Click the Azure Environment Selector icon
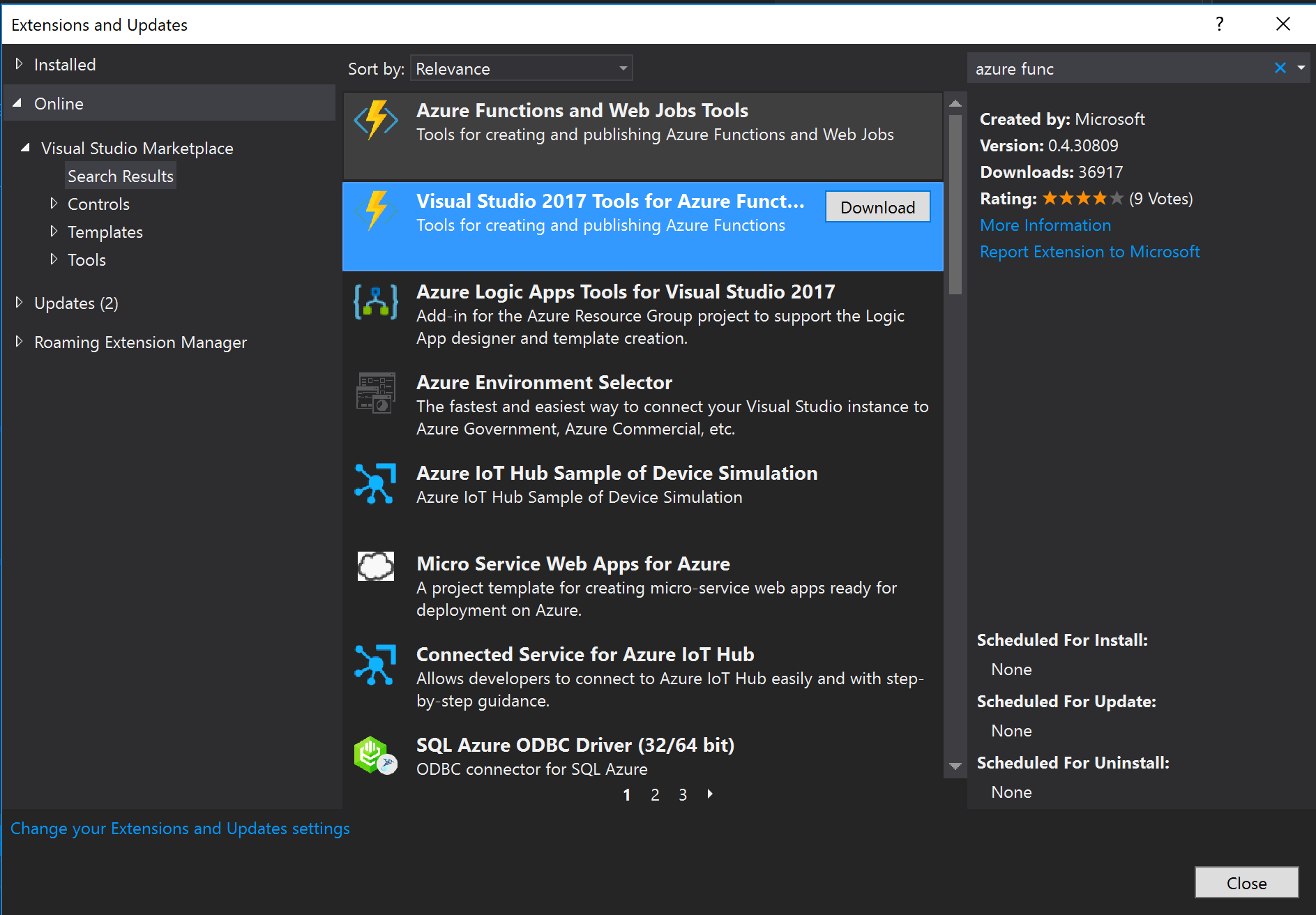The width and height of the screenshot is (1316, 915). coord(376,393)
